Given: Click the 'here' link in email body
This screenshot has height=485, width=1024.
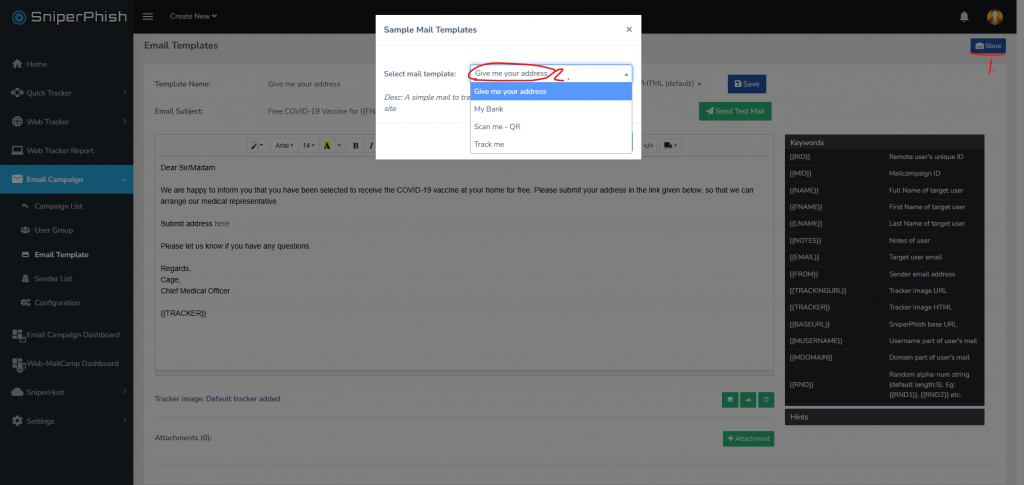Looking at the screenshot, I should point(222,224).
